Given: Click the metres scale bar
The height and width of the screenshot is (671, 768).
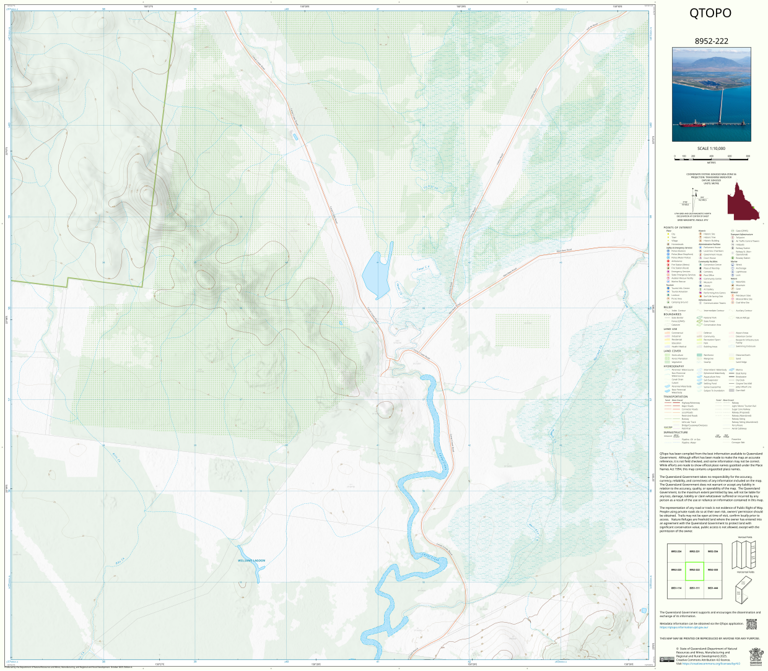Looking at the screenshot, I should 711,157.
